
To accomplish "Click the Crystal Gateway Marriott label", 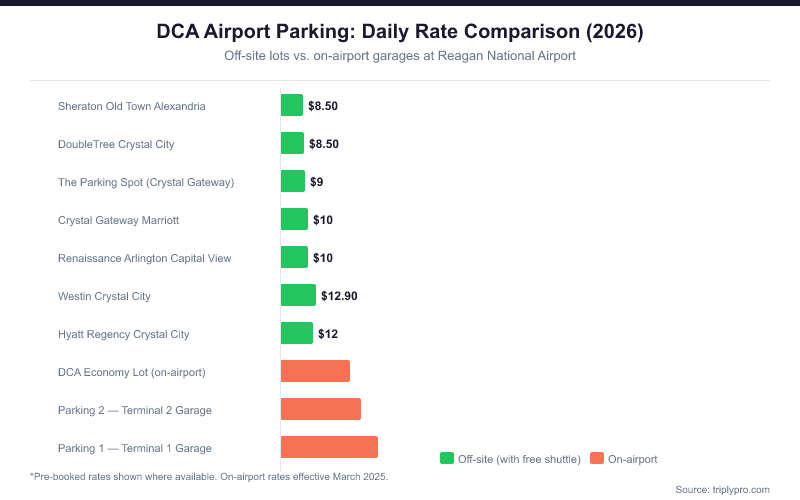I will tap(118, 220).
